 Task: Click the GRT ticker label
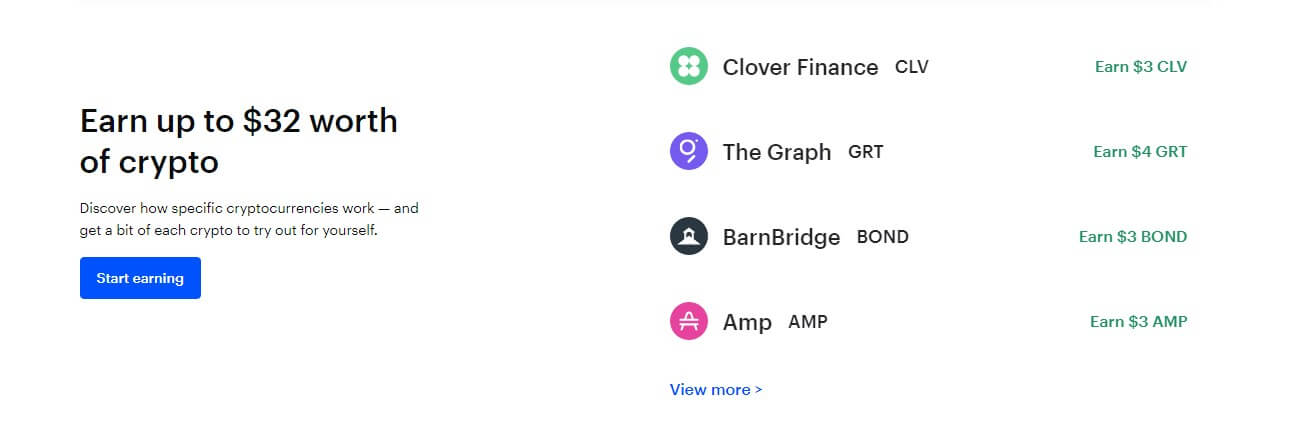click(866, 152)
